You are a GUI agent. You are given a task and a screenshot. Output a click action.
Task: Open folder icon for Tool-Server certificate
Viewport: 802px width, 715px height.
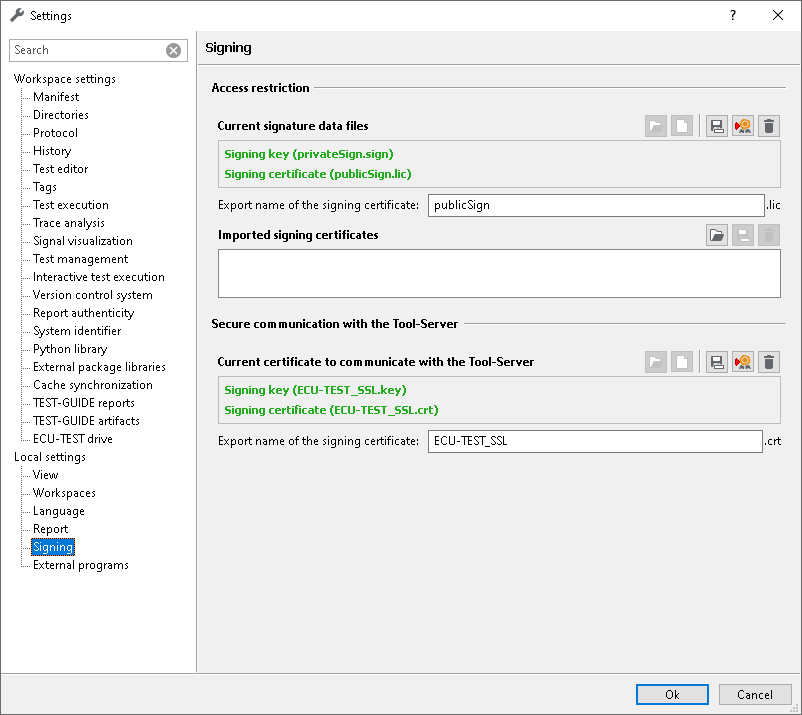click(x=656, y=362)
